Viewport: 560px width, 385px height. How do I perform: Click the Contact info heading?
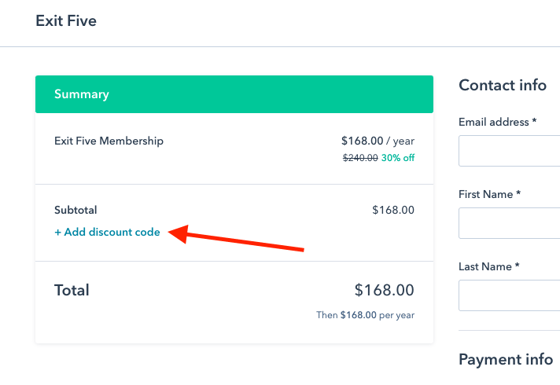[502, 85]
